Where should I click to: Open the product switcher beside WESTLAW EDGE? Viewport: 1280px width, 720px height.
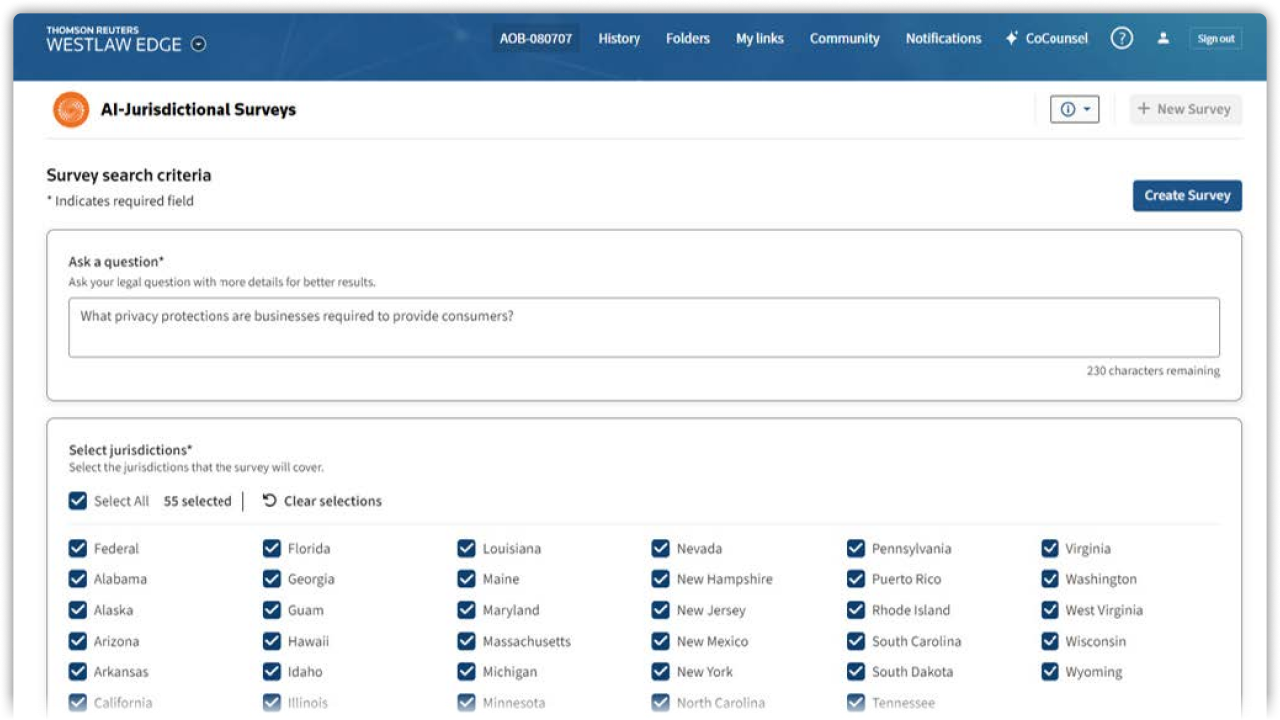pyautogui.click(x=198, y=42)
